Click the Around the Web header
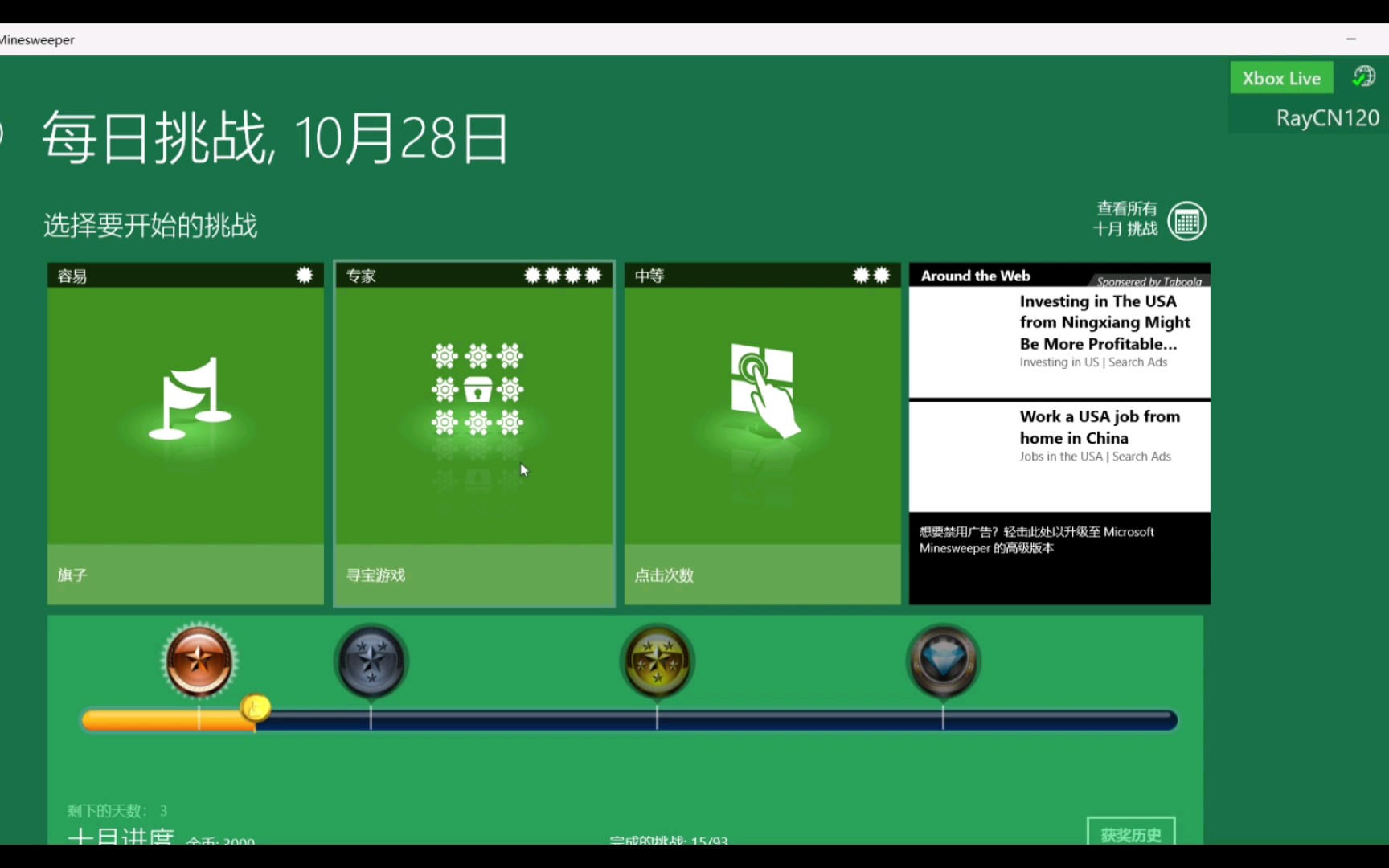The width and height of the screenshot is (1389, 868). [975, 276]
